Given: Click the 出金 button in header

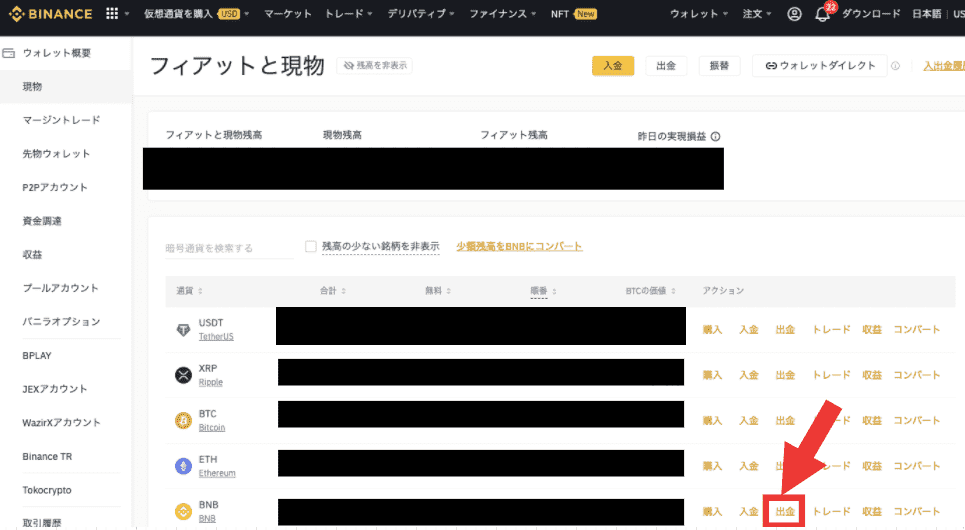Looking at the screenshot, I should (666, 65).
